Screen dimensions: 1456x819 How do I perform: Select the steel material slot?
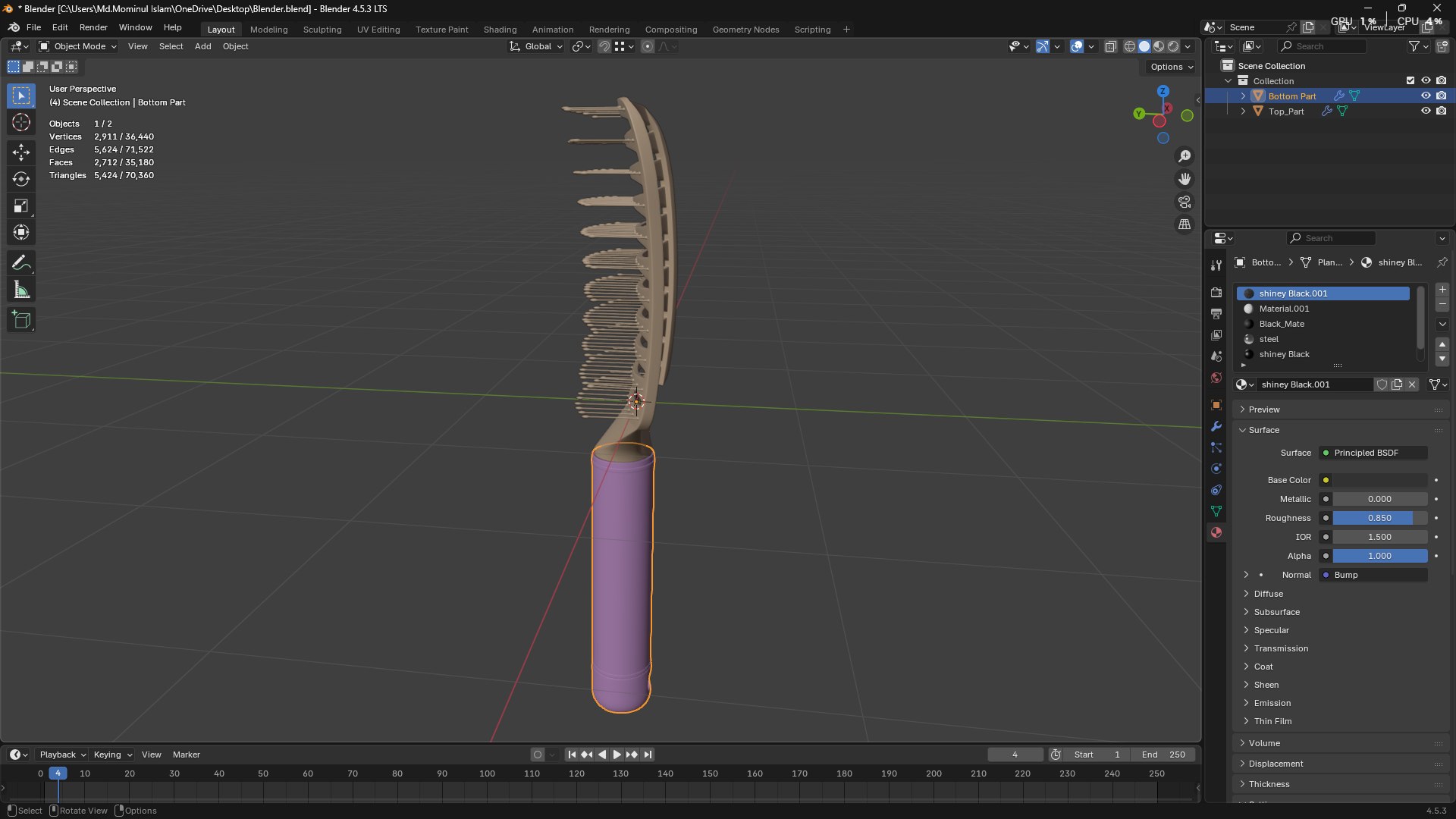1323,339
